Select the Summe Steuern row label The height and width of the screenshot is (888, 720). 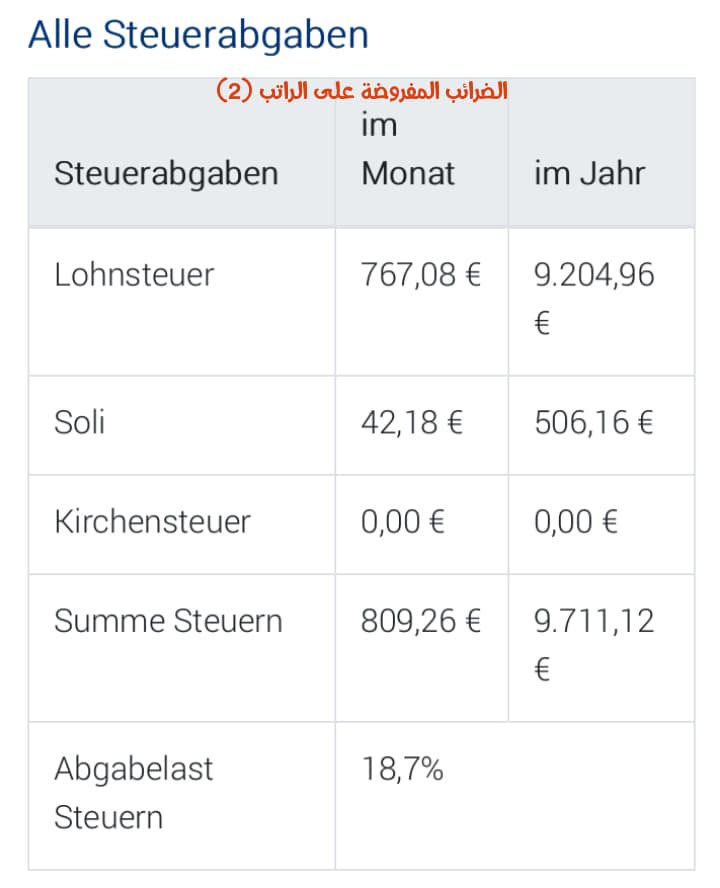(x=168, y=621)
